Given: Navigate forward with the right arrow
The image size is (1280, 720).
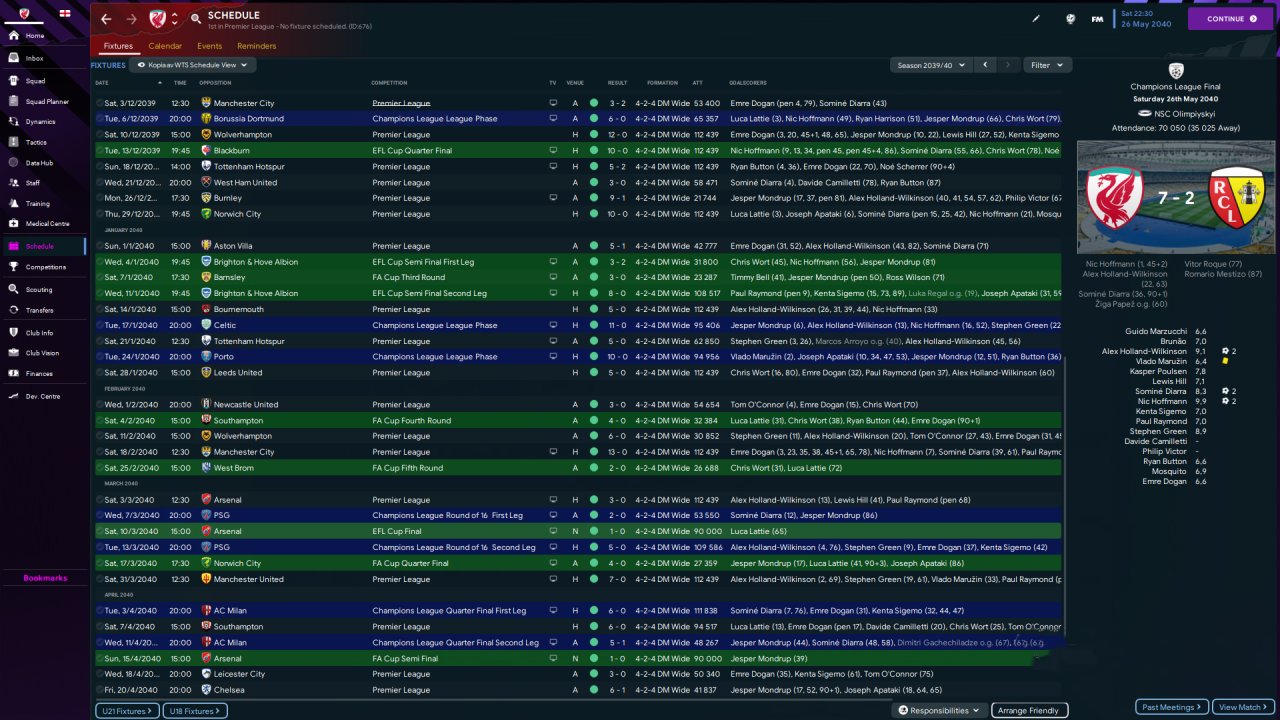Looking at the screenshot, I should [x=132, y=19].
